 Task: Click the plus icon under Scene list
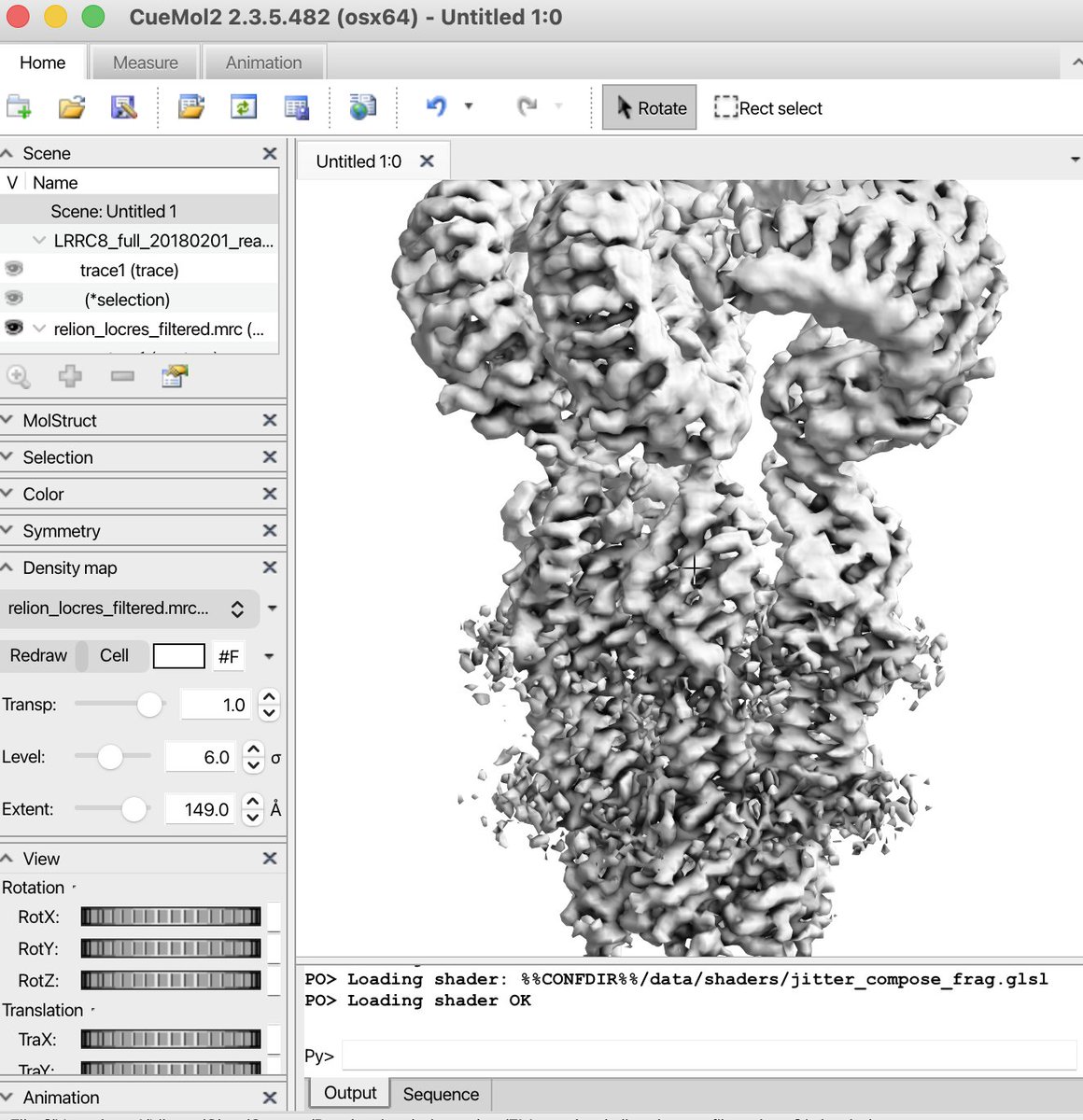[70, 376]
